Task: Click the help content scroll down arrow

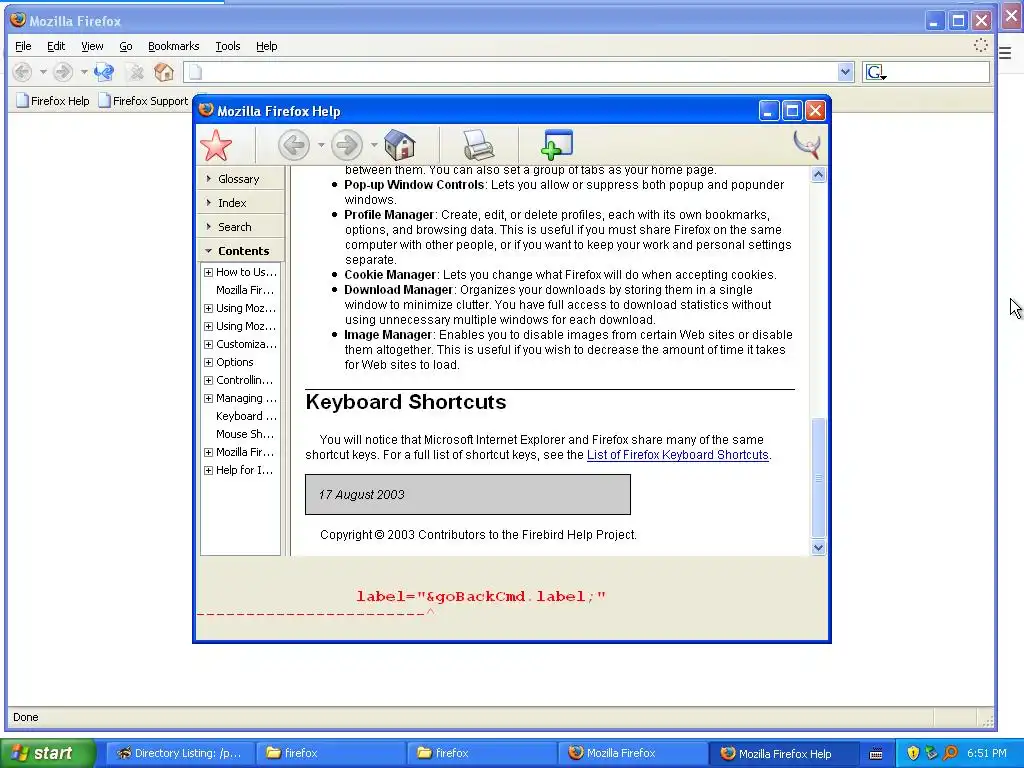Action: 818,548
